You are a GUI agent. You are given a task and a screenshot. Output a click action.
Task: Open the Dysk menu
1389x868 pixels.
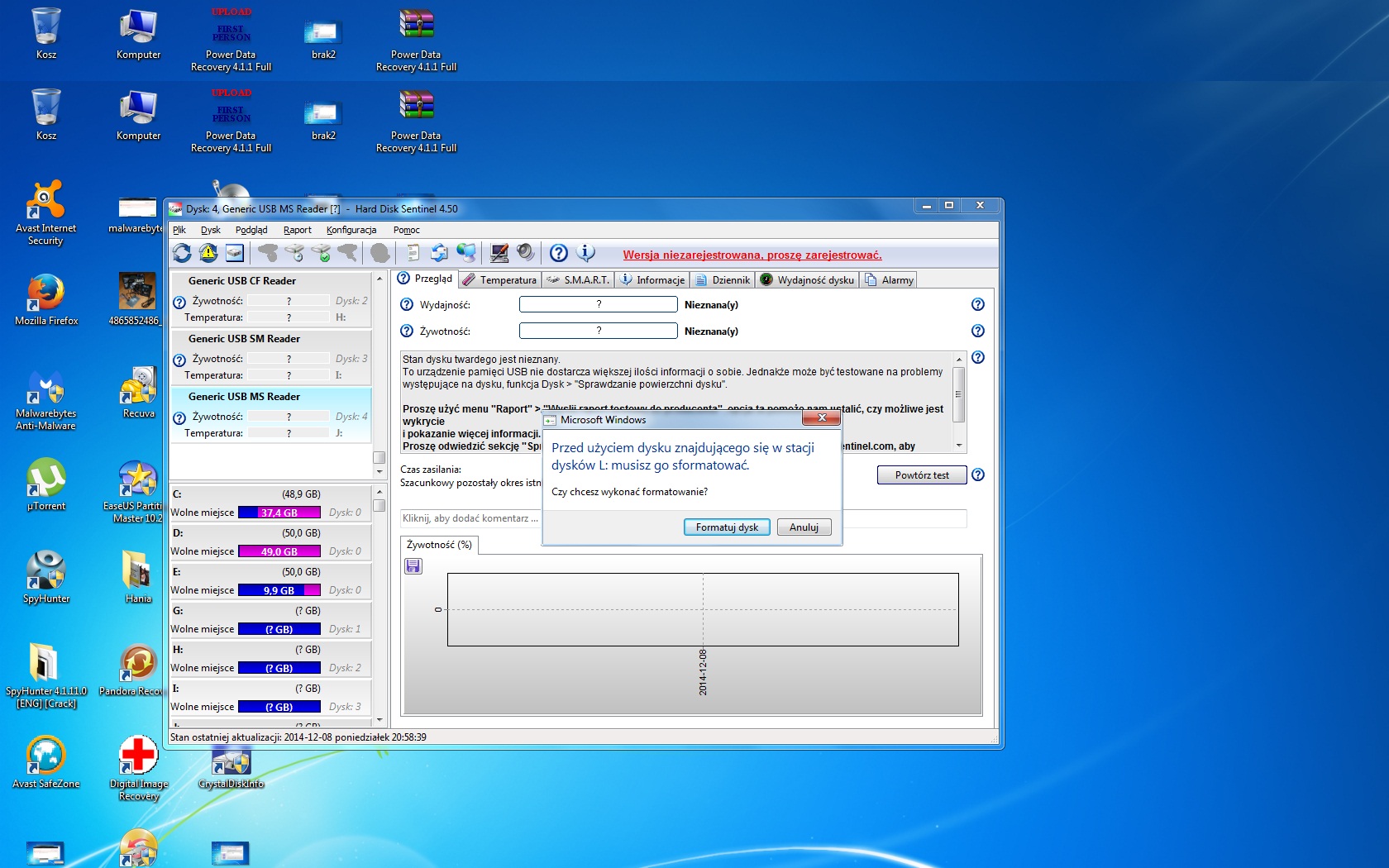211,230
